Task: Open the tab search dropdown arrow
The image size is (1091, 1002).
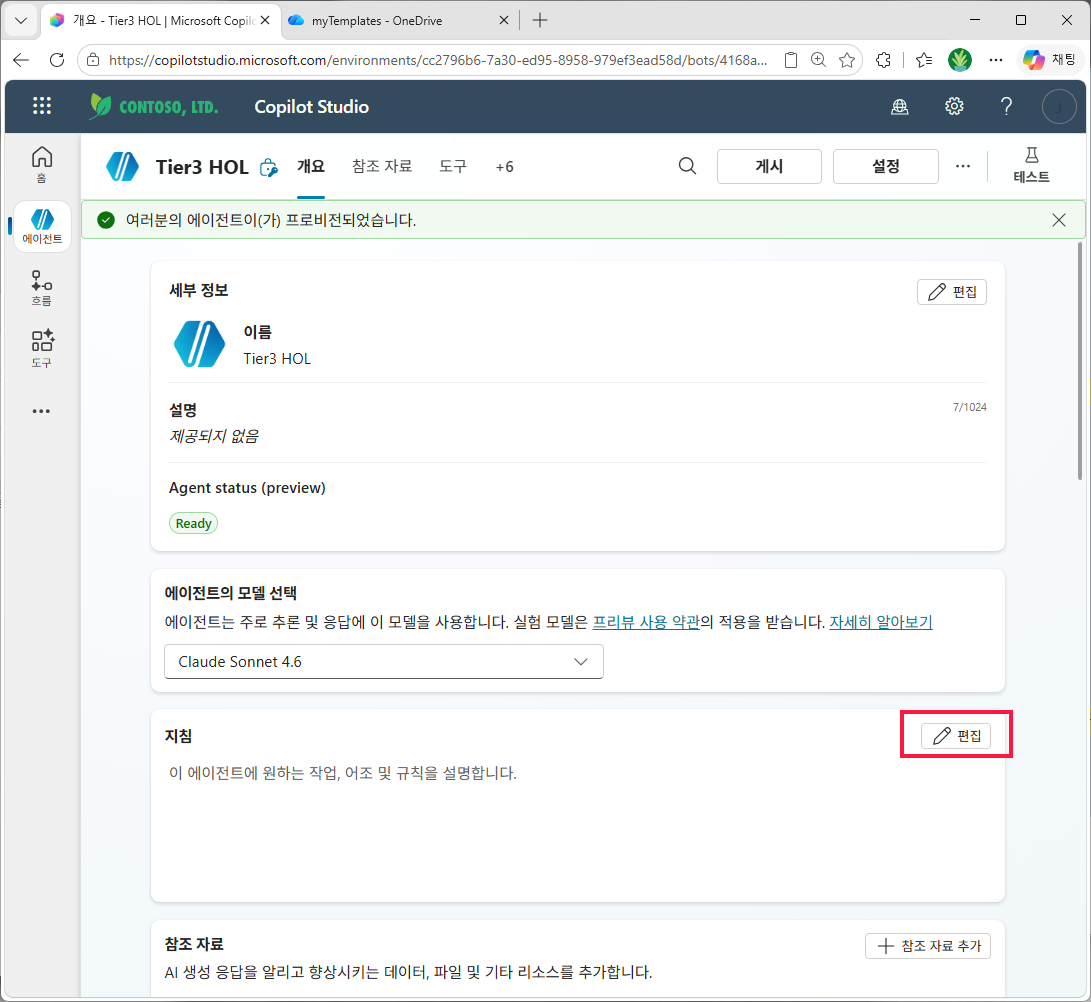Action: [21, 20]
